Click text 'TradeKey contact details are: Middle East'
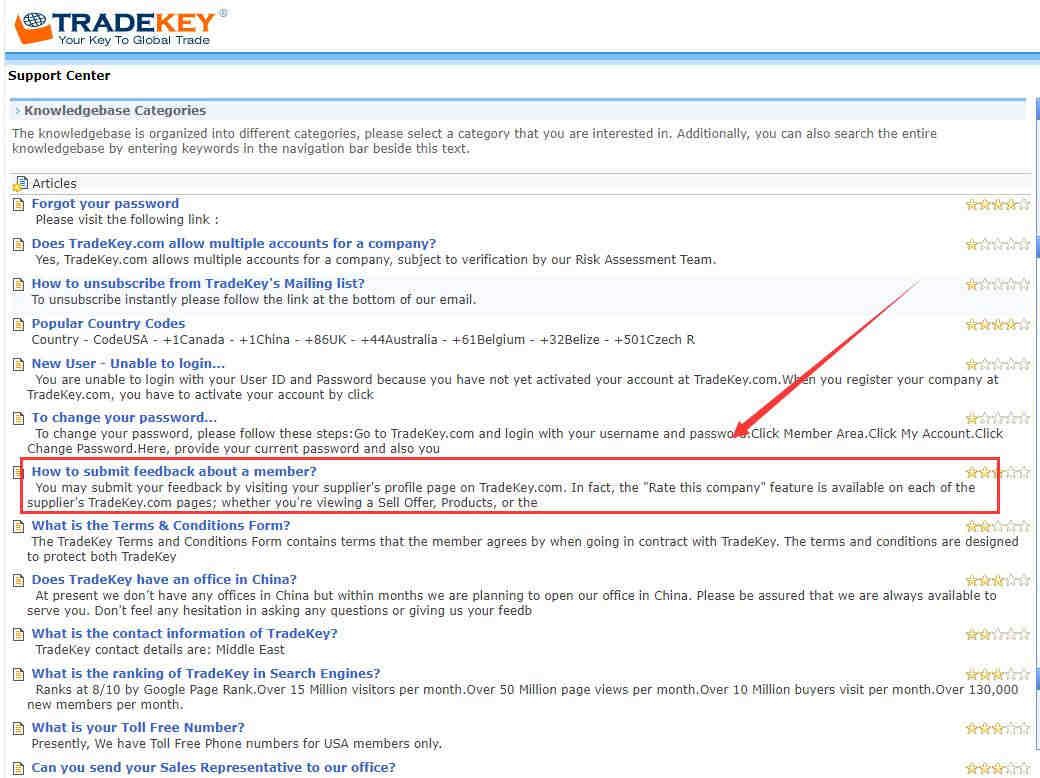 click(160, 650)
